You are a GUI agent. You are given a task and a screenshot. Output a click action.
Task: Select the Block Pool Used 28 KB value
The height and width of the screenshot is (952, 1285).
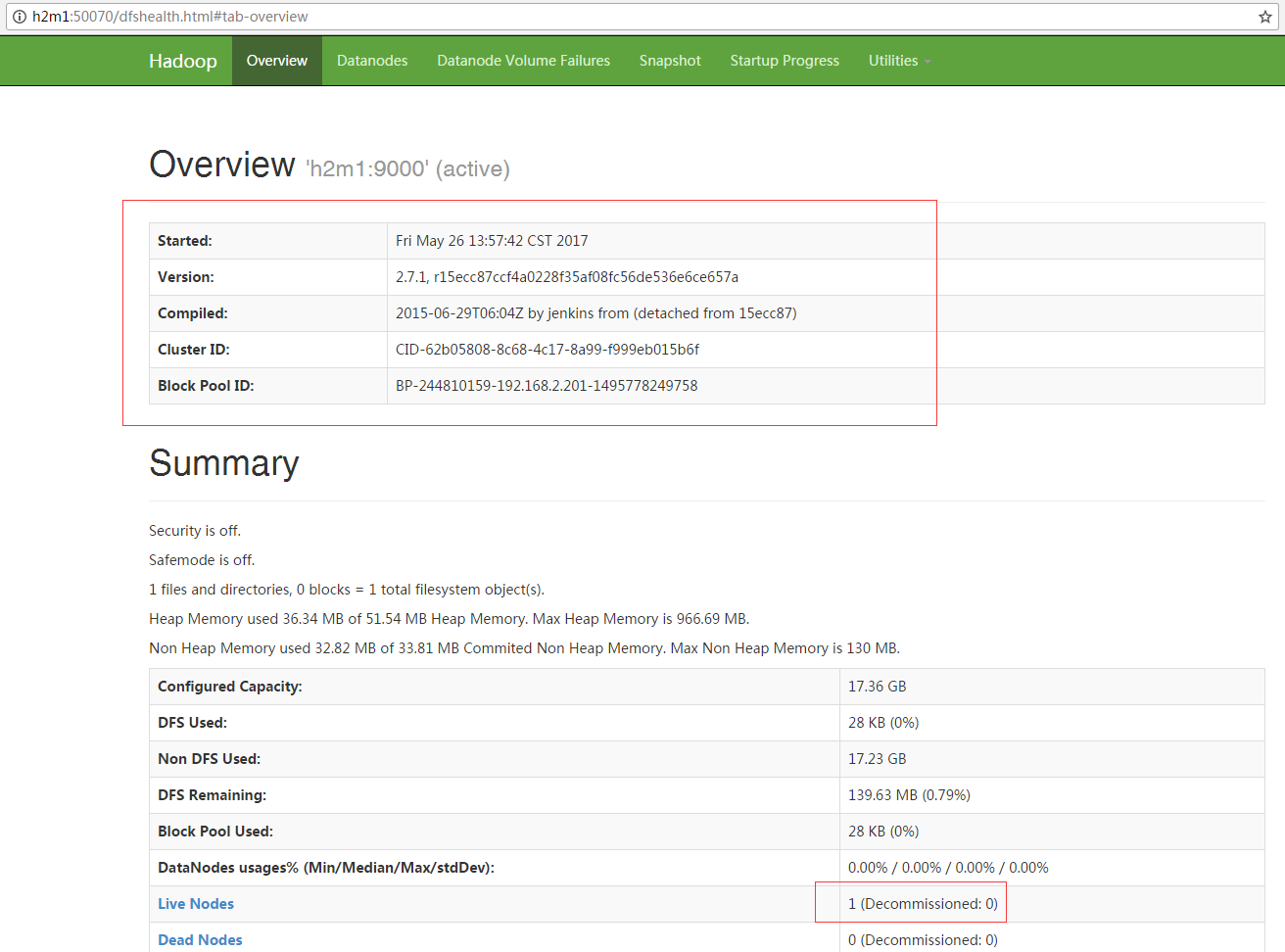coord(883,832)
